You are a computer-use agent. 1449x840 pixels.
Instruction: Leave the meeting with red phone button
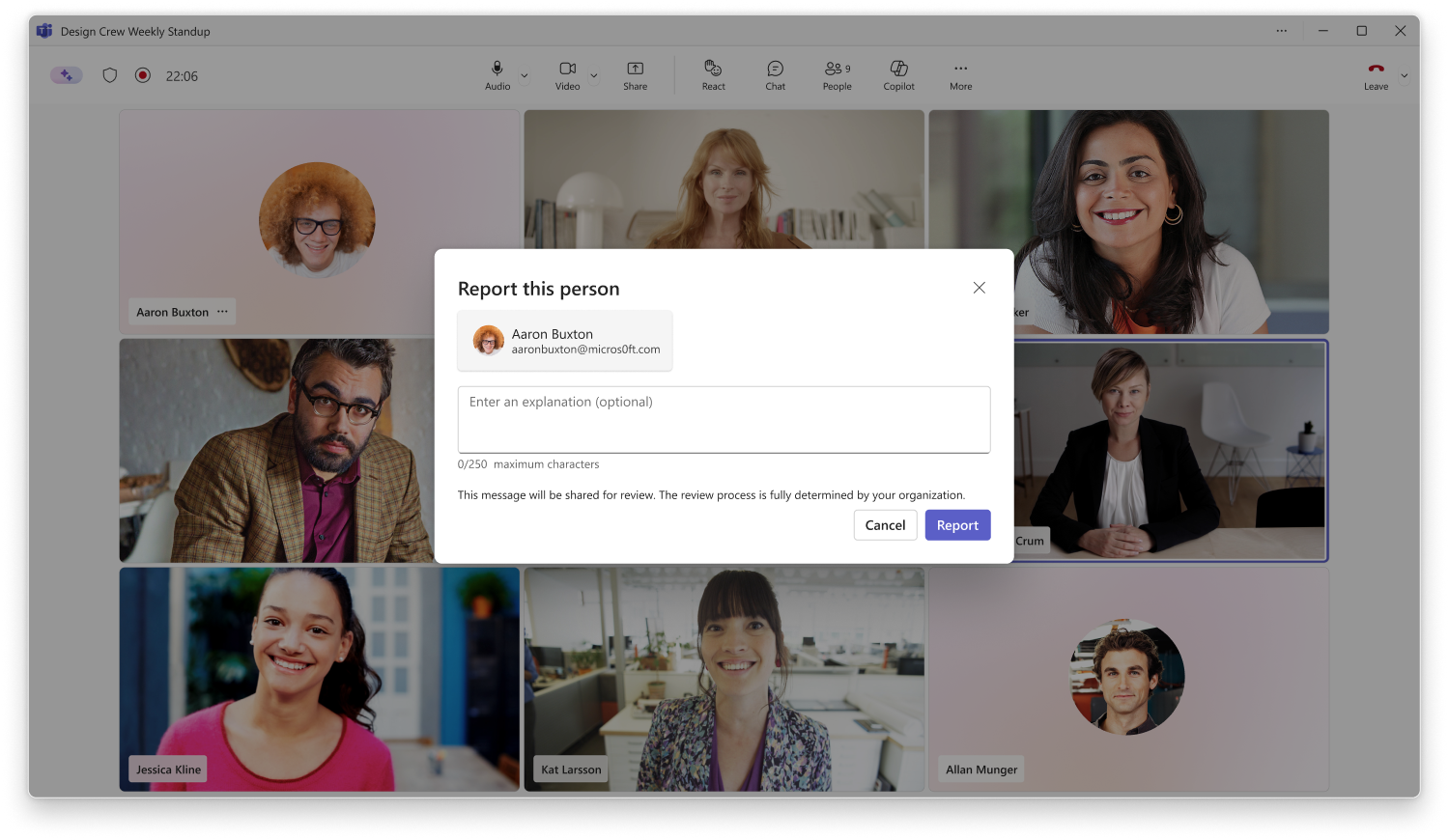[1377, 75]
